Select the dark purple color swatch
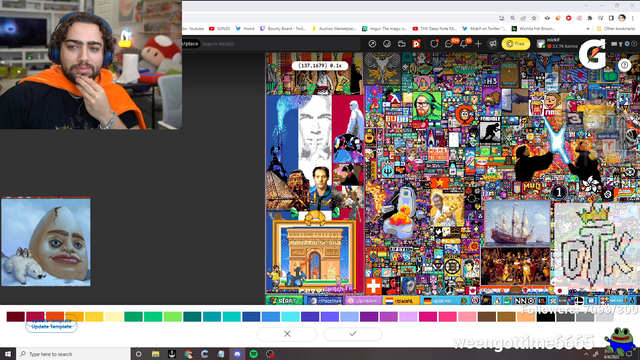 [x=369, y=317]
